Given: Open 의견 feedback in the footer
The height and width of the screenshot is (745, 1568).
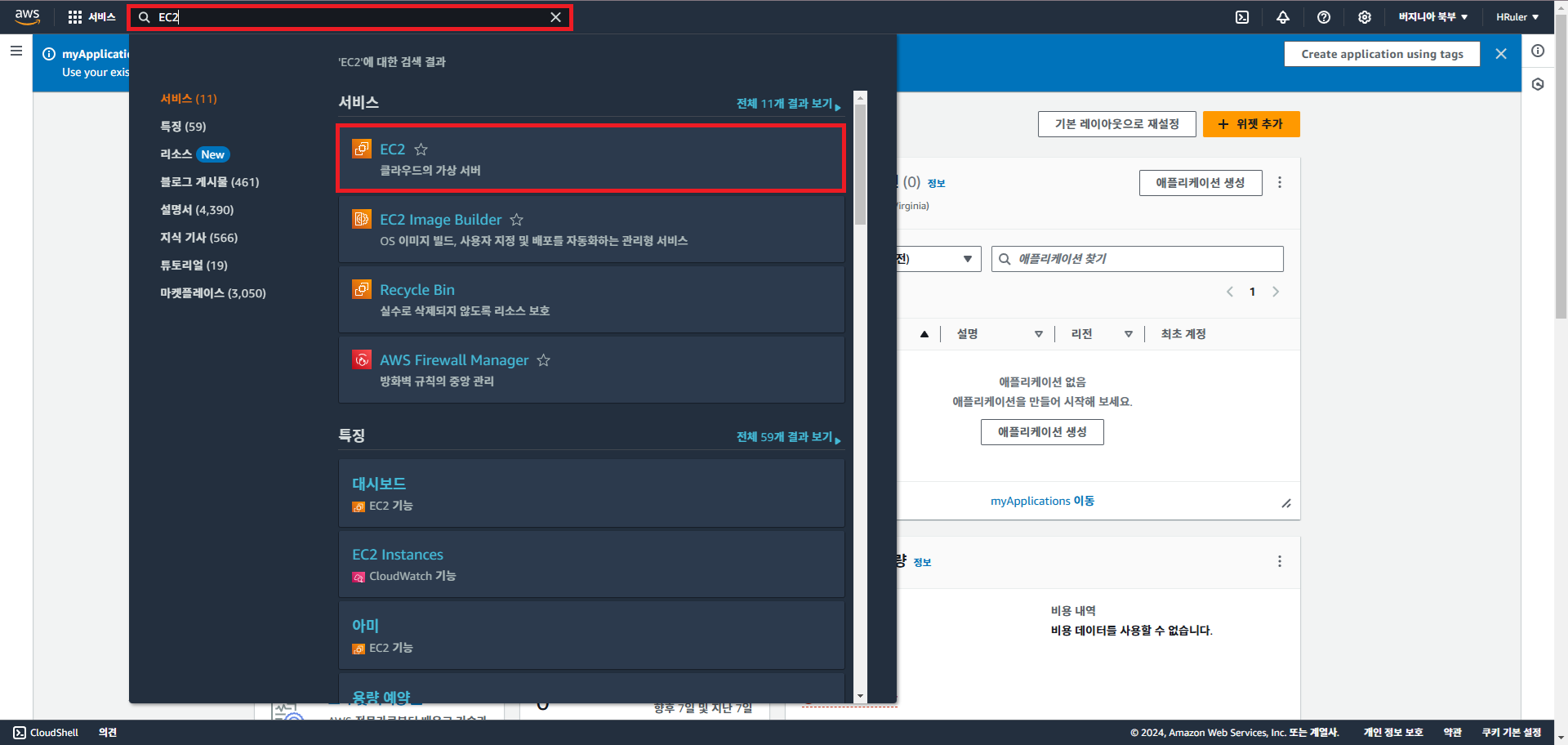Looking at the screenshot, I should pyautogui.click(x=108, y=733).
